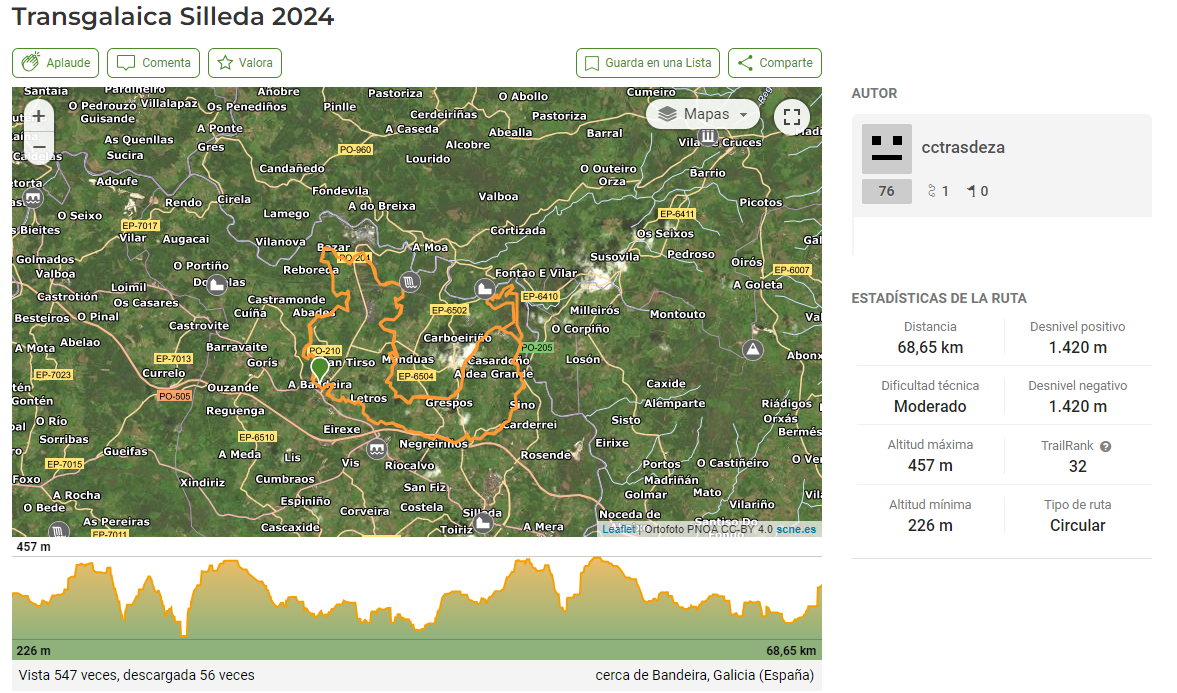This screenshot has height=693, width=1177.
Task: Open the Comenta comment button
Action: pos(153,63)
